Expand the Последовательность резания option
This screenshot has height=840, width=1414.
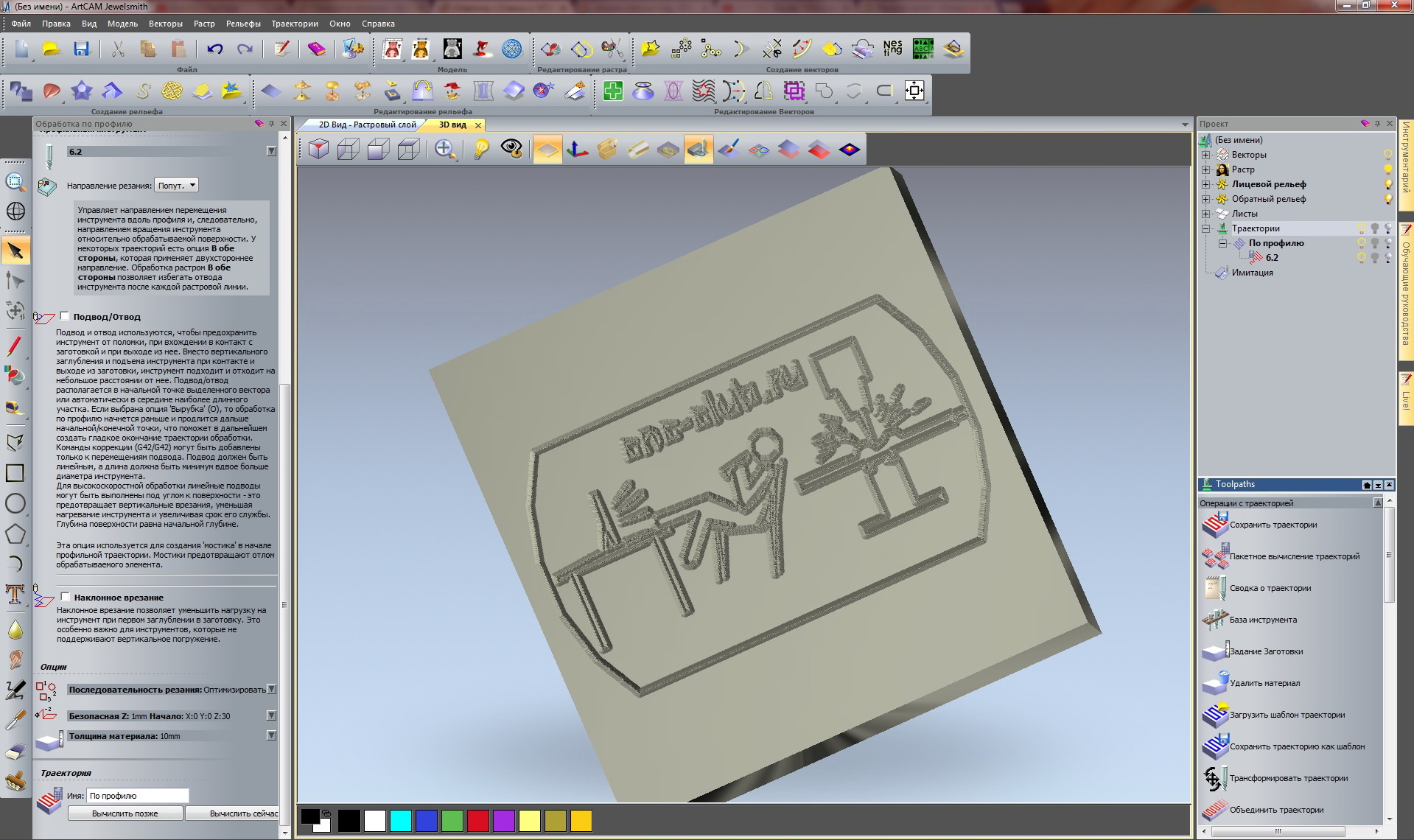[x=271, y=690]
